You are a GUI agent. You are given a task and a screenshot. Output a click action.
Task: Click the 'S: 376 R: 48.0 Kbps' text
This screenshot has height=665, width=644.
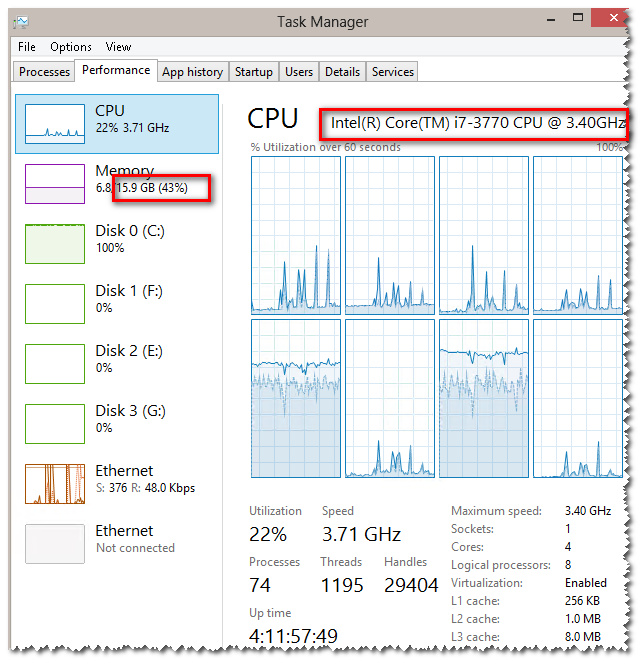pyautogui.click(x=146, y=488)
